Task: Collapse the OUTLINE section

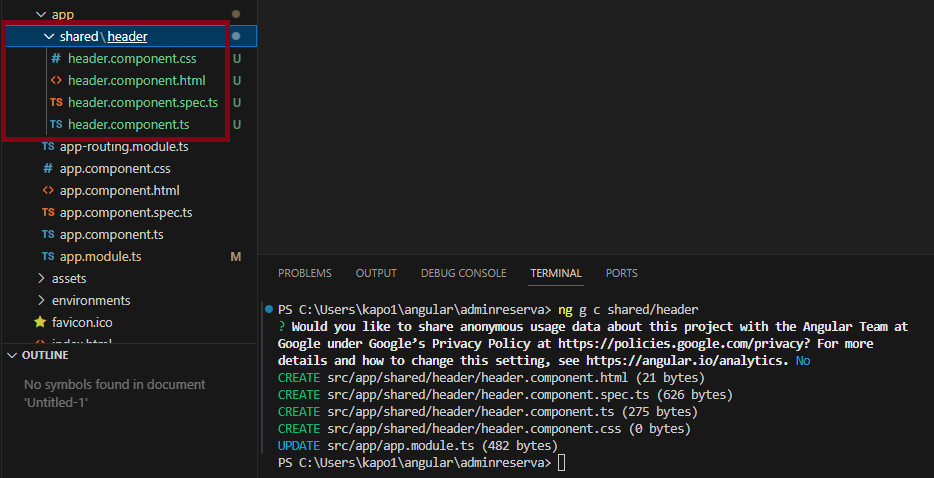Action: click(x=12, y=355)
